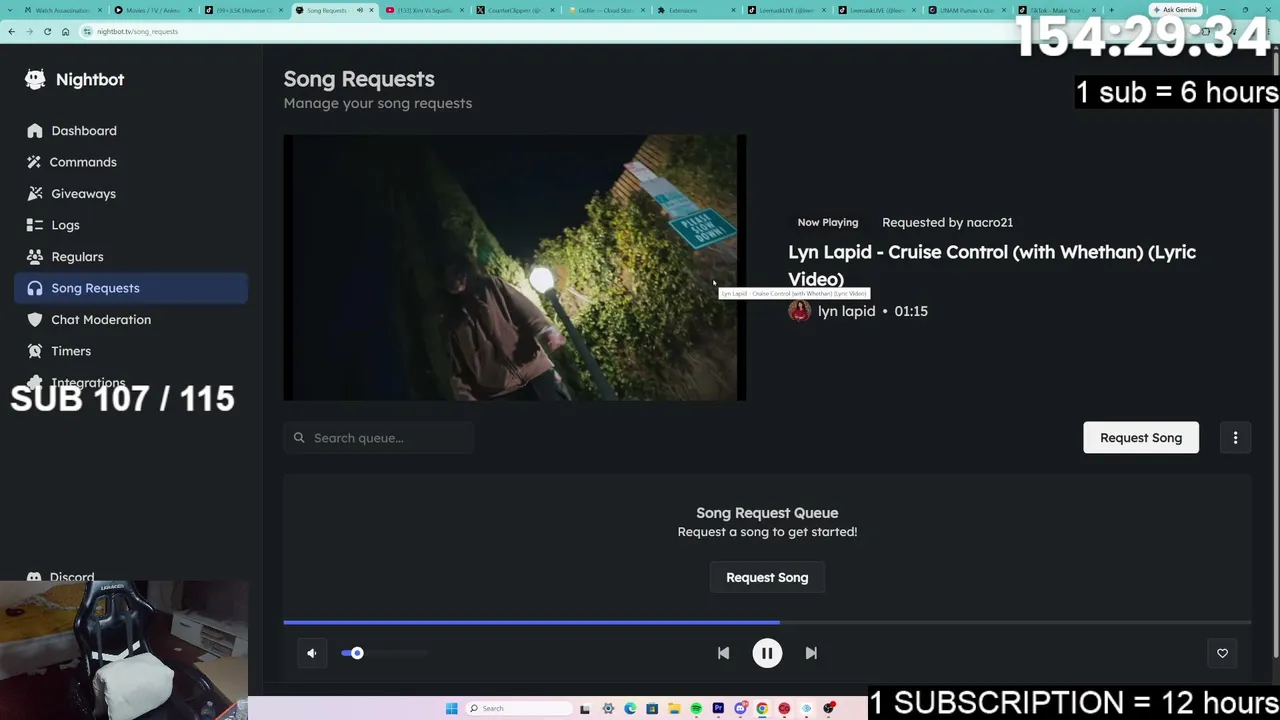
Task: Click the Windows taskbar search box
Action: click(520, 709)
